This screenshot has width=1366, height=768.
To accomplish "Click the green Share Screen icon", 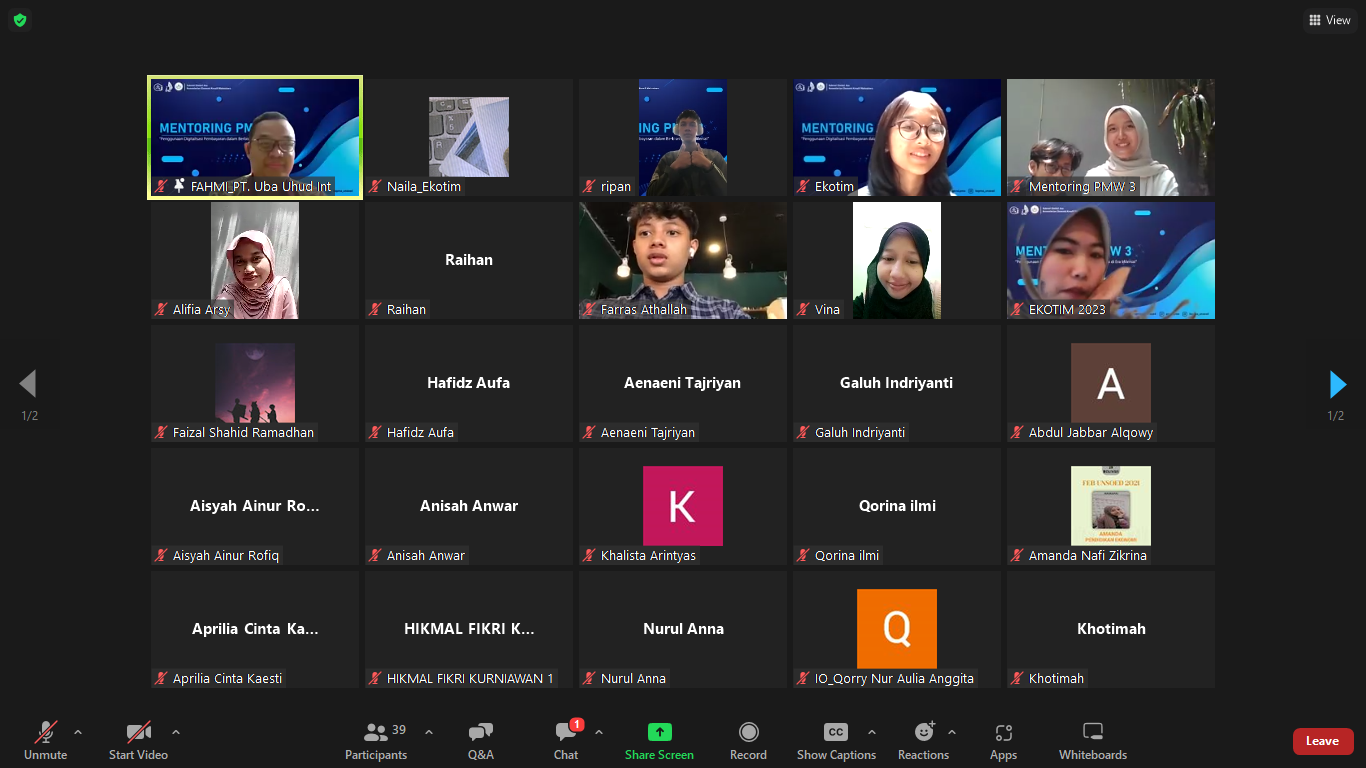I will point(659,732).
